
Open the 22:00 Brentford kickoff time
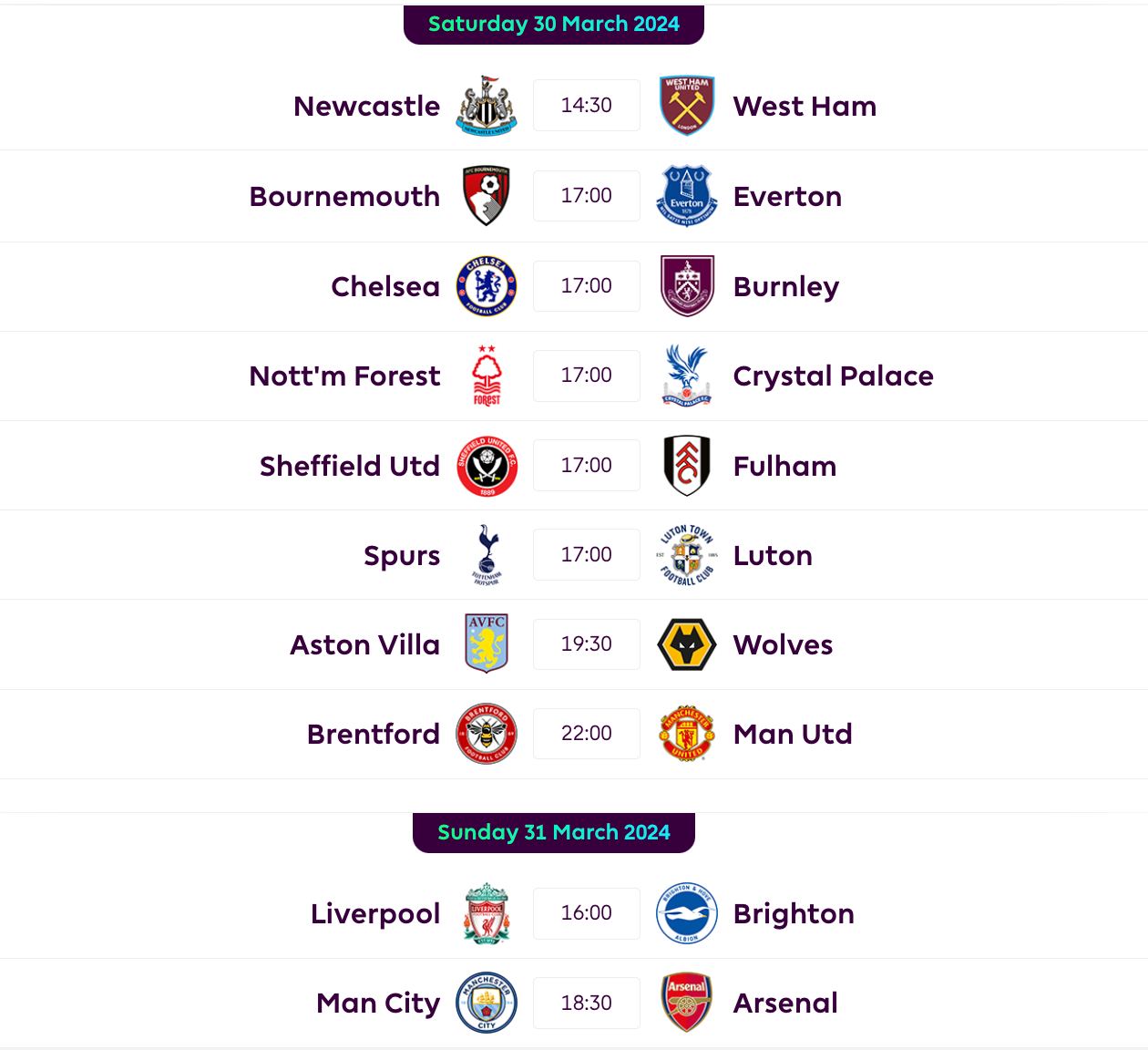pyautogui.click(x=586, y=734)
